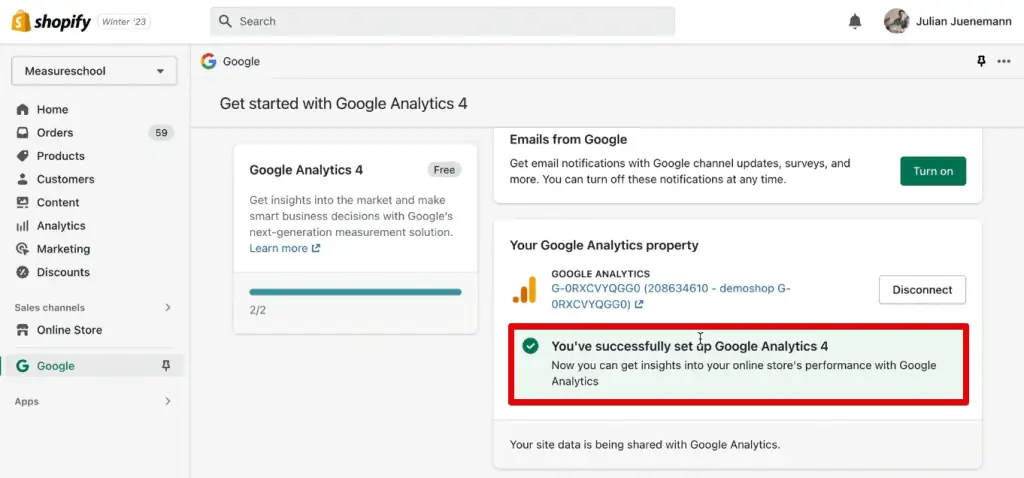Viewport: 1024px width, 478px height.
Task: Open Orders in the sidebar
Action: tap(55, 133)
